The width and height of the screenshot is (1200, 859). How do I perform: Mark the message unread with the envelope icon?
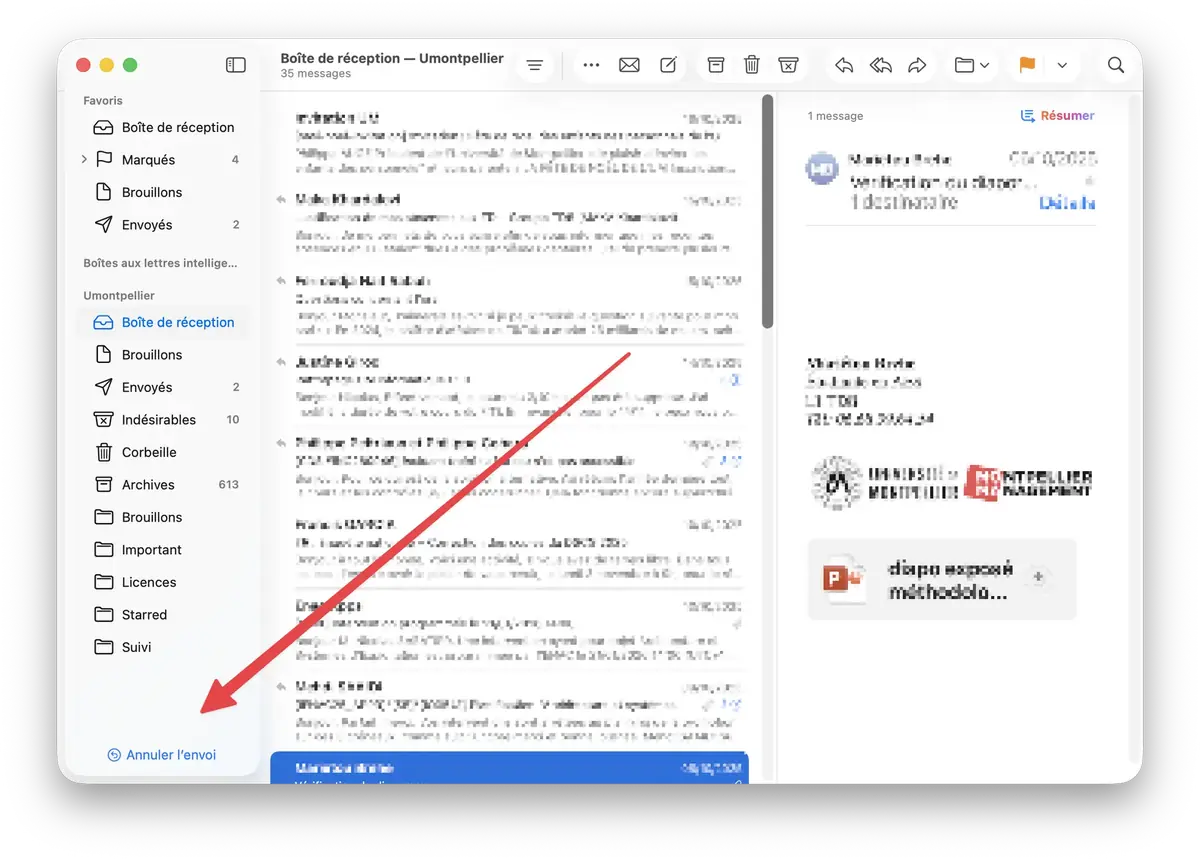[x=629, y=64]
